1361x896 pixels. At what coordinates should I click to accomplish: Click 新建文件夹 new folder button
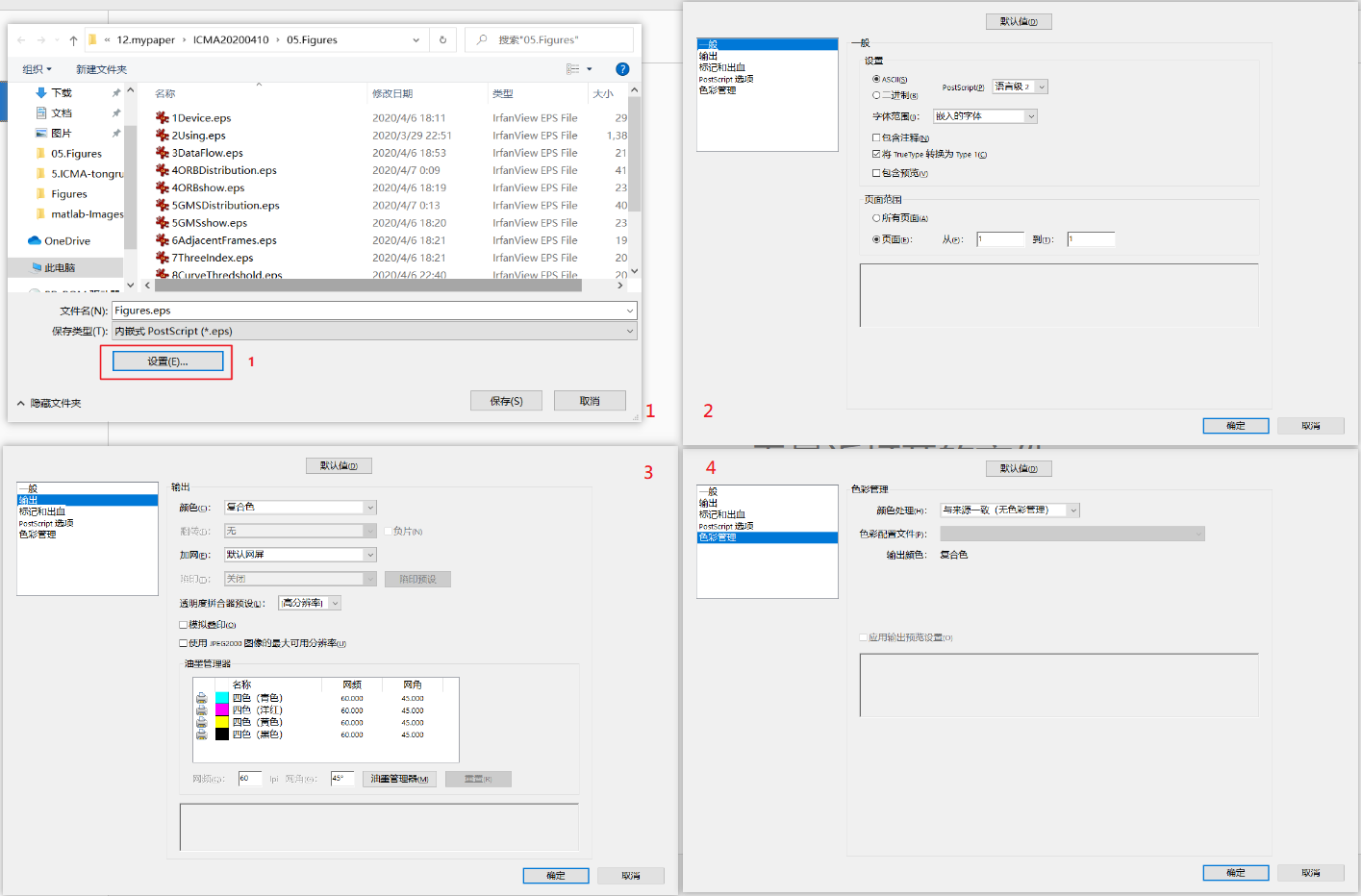click(101, 69)
